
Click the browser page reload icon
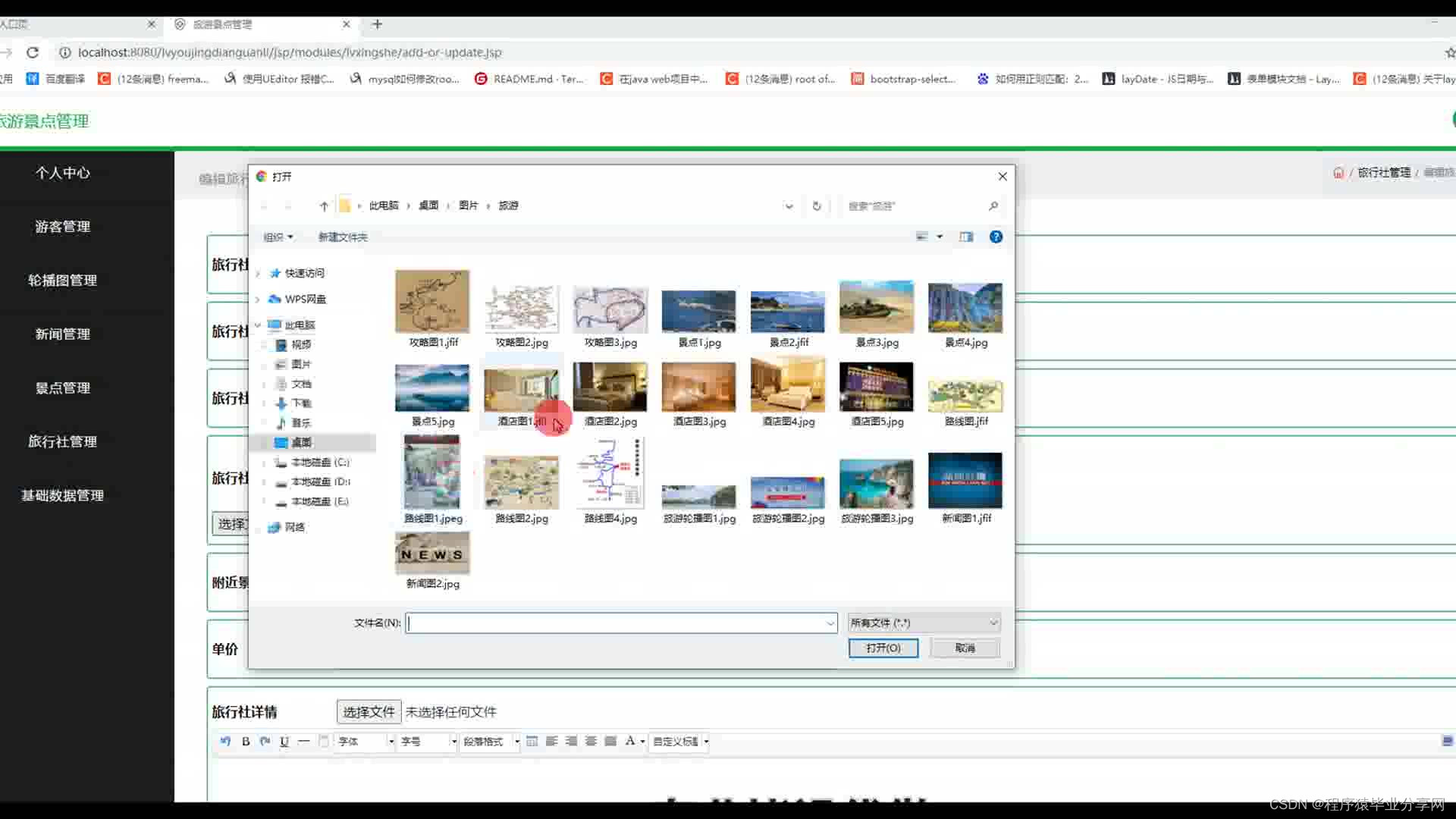[33, 52]
